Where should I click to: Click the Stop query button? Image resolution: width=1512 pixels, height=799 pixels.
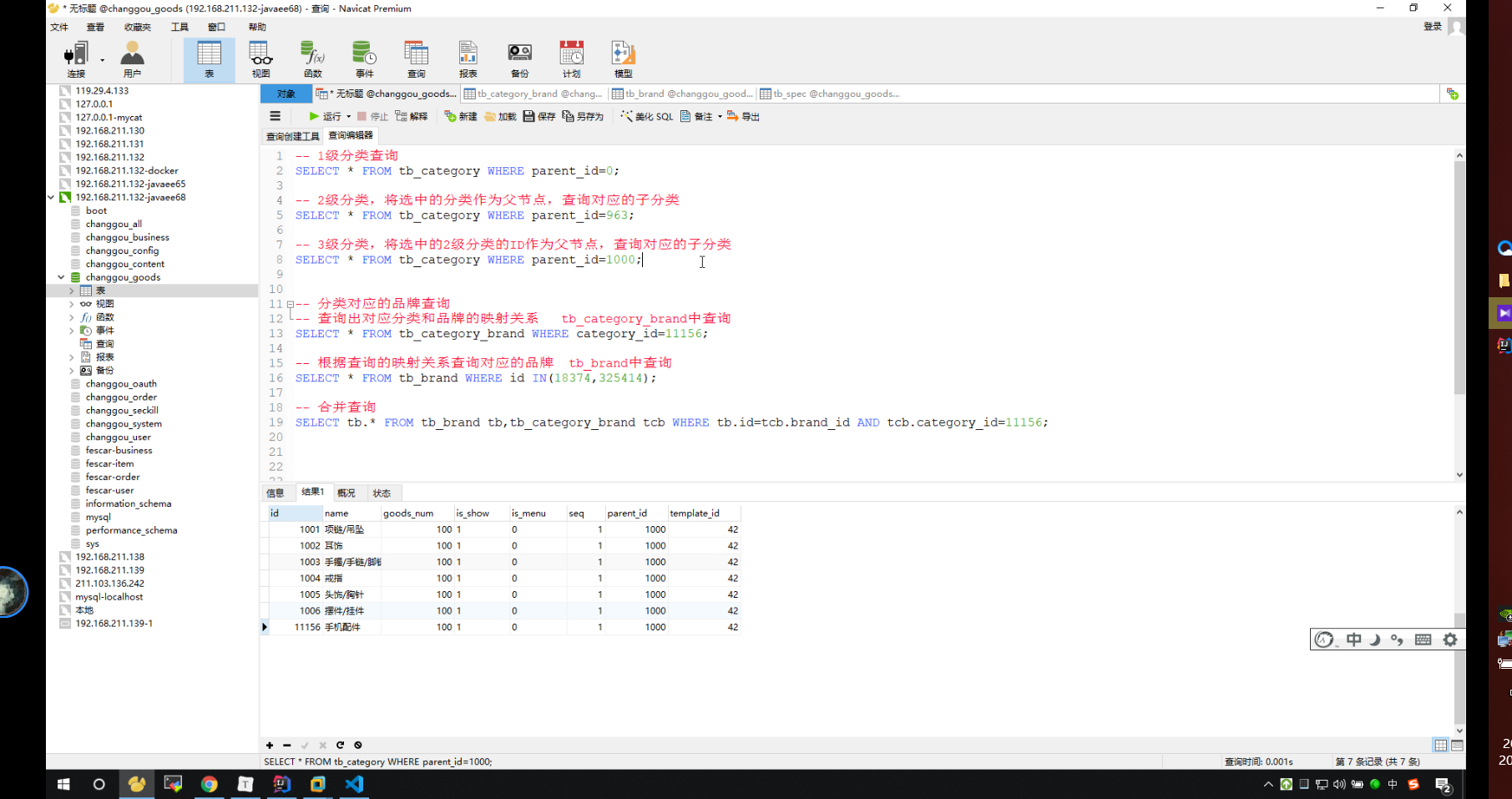click(x=372, y=116)
